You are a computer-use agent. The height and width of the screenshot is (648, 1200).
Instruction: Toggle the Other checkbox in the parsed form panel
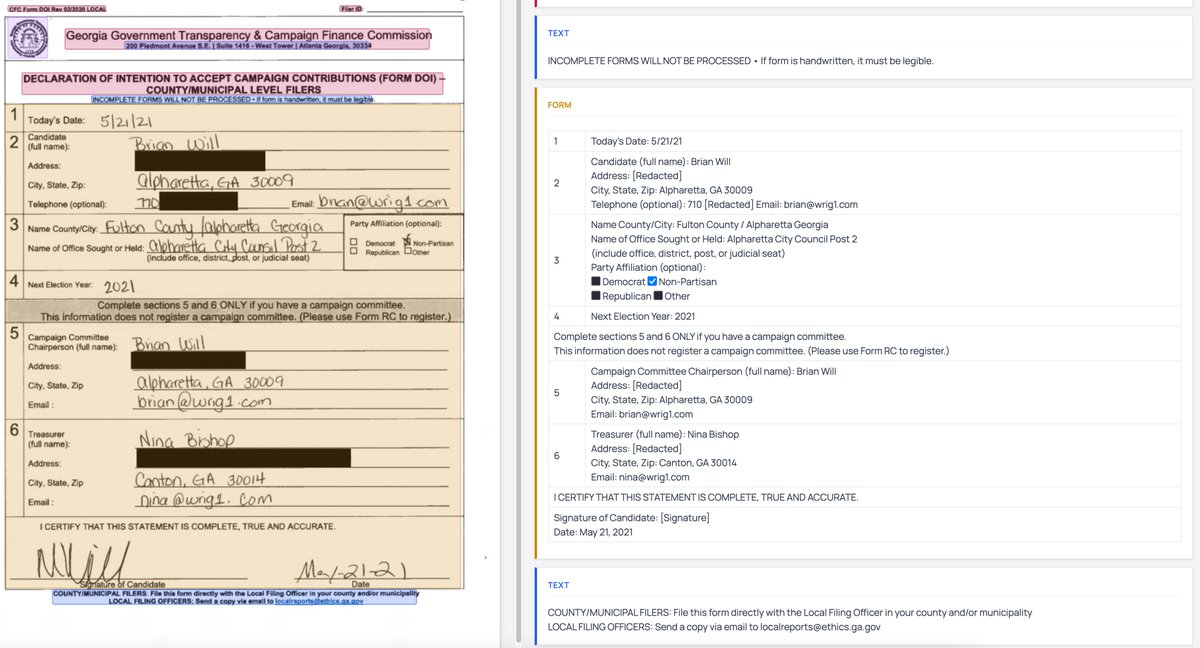click(658, 296)
